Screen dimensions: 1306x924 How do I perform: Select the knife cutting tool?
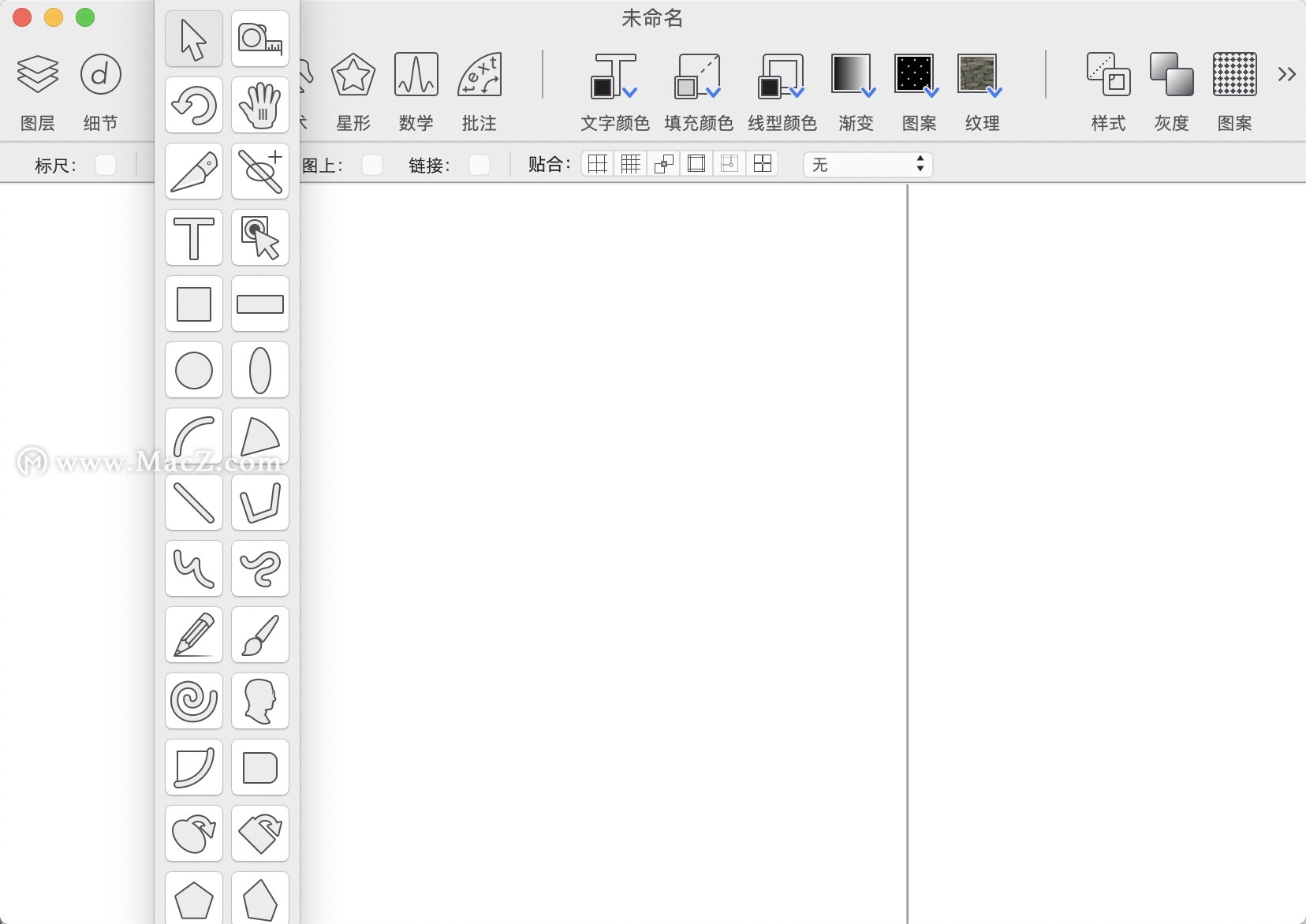193,171
